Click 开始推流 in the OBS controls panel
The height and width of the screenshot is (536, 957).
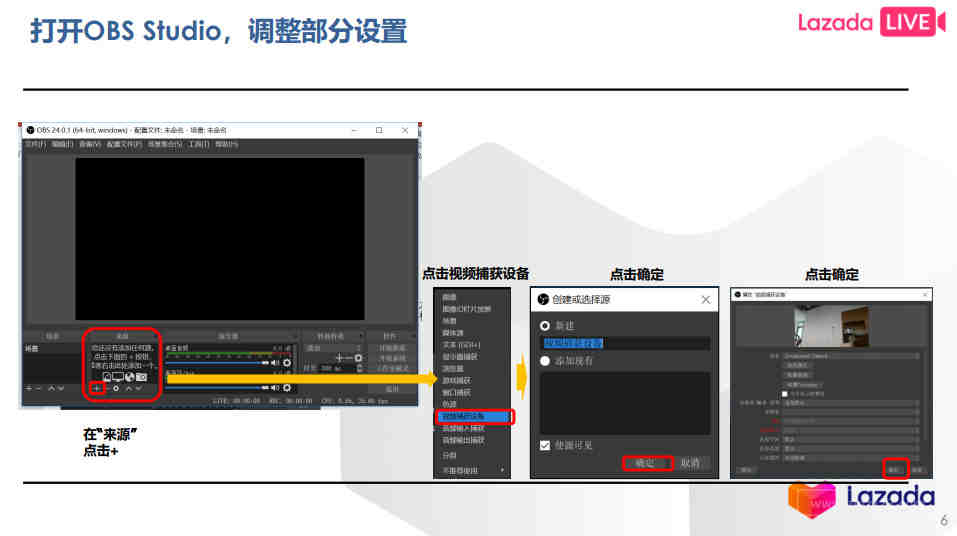(x=392, y=348)
